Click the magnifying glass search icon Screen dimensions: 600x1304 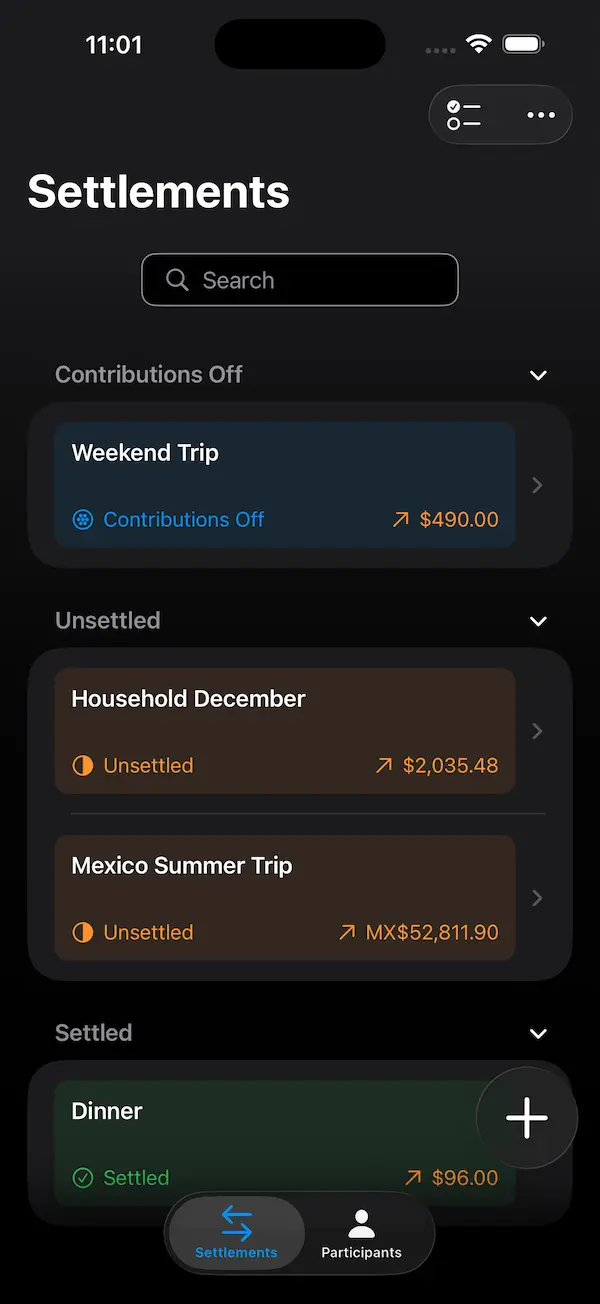pos(177,280)
